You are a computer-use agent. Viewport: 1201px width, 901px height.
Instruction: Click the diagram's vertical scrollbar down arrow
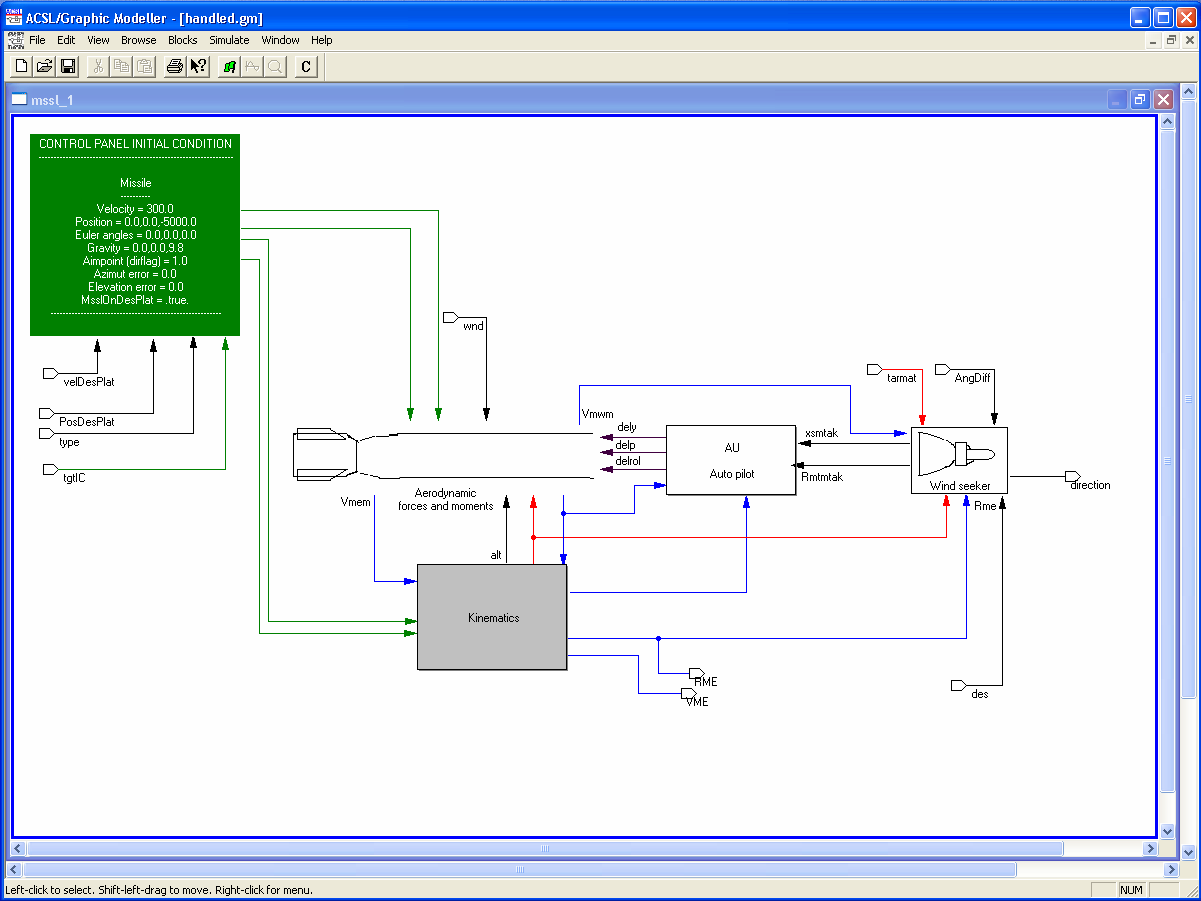pyautogui.click(x=1167, y=830)
